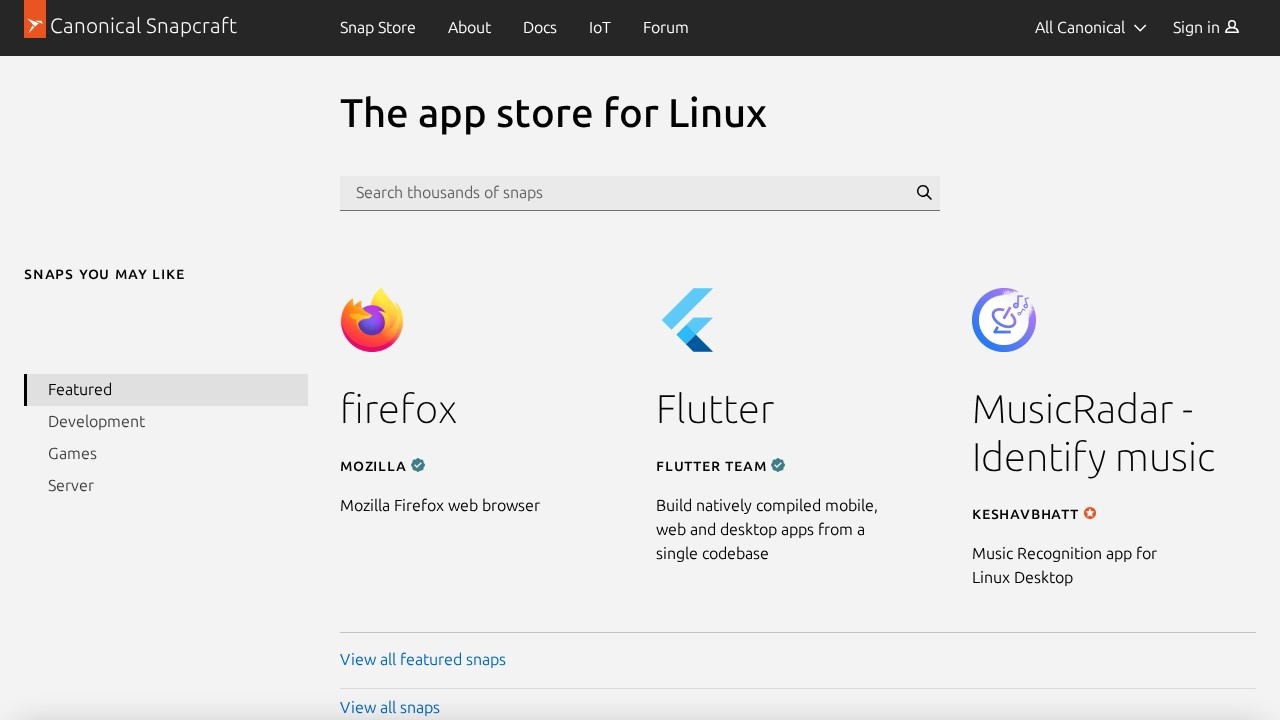This screenshot has width=1280, height=720.
Task: Click the View all snaps link
Action: point(390,708)
